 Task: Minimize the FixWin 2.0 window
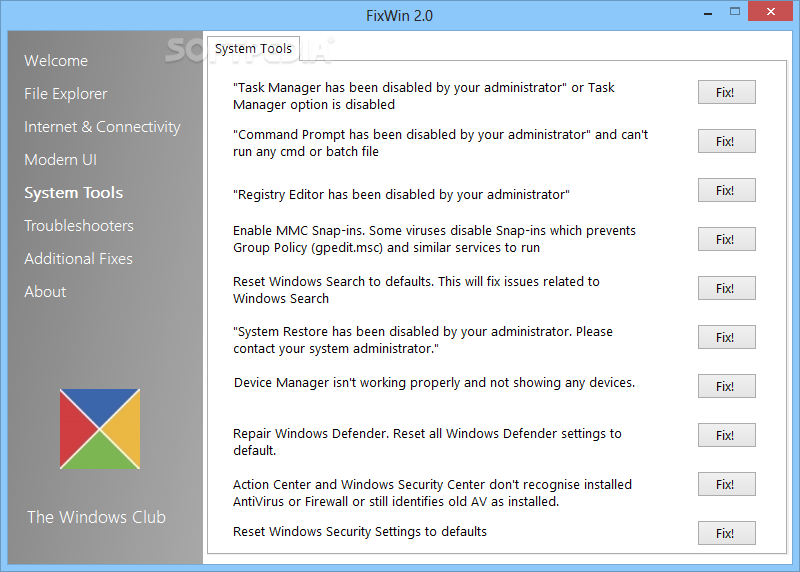tap(708, 13)
